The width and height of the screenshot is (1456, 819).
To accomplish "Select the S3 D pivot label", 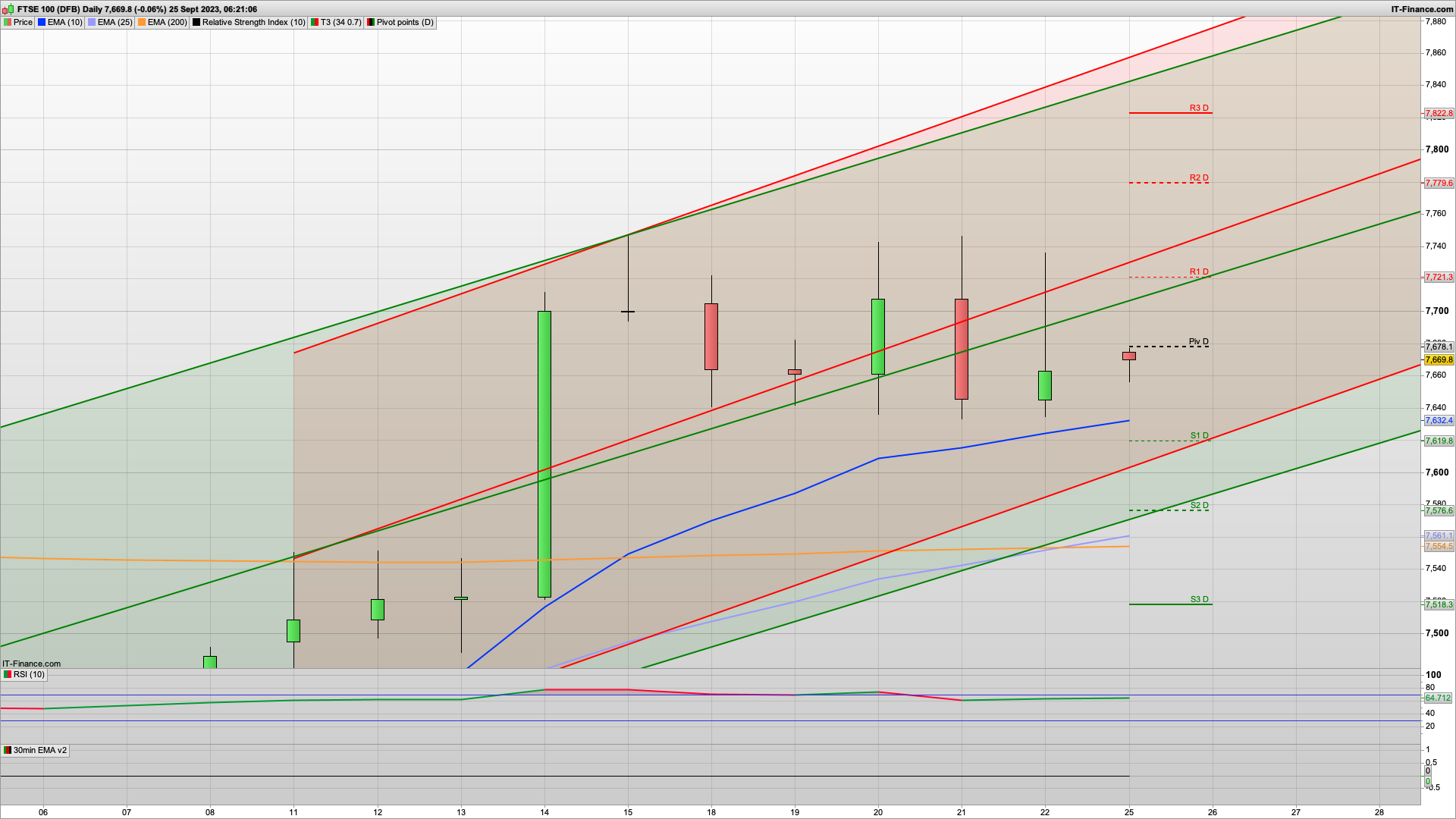I will tap(1199, 599).
